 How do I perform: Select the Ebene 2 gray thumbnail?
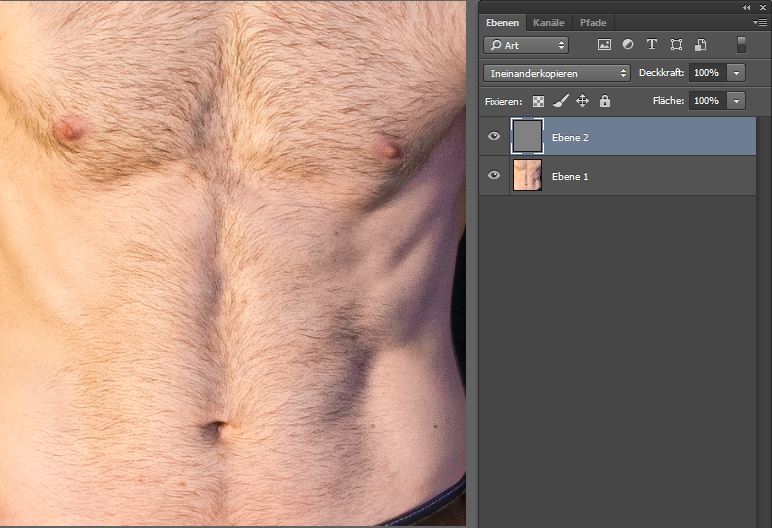click(527, 136)
